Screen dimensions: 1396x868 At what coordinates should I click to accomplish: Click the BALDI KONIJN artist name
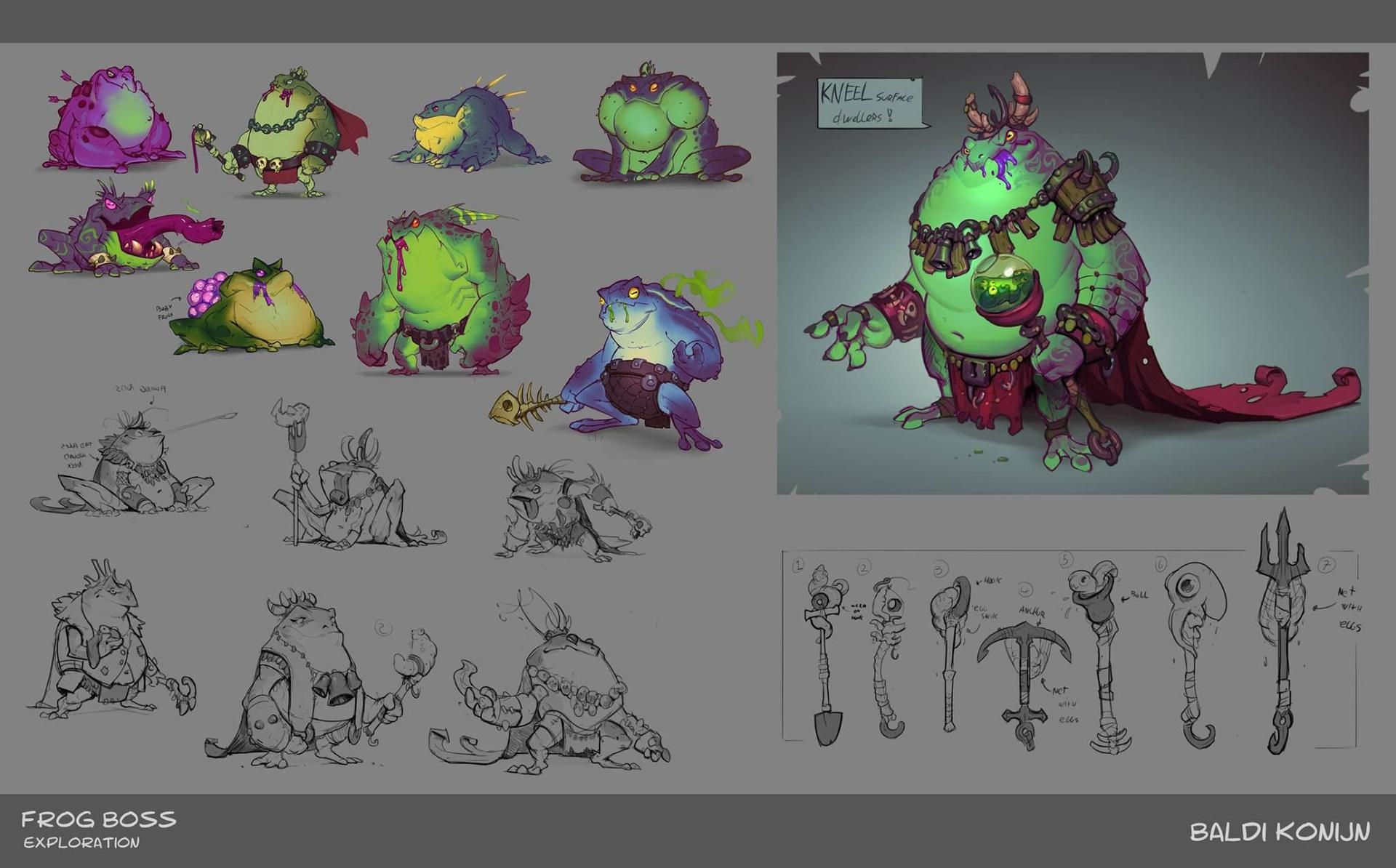point(1279,832)
